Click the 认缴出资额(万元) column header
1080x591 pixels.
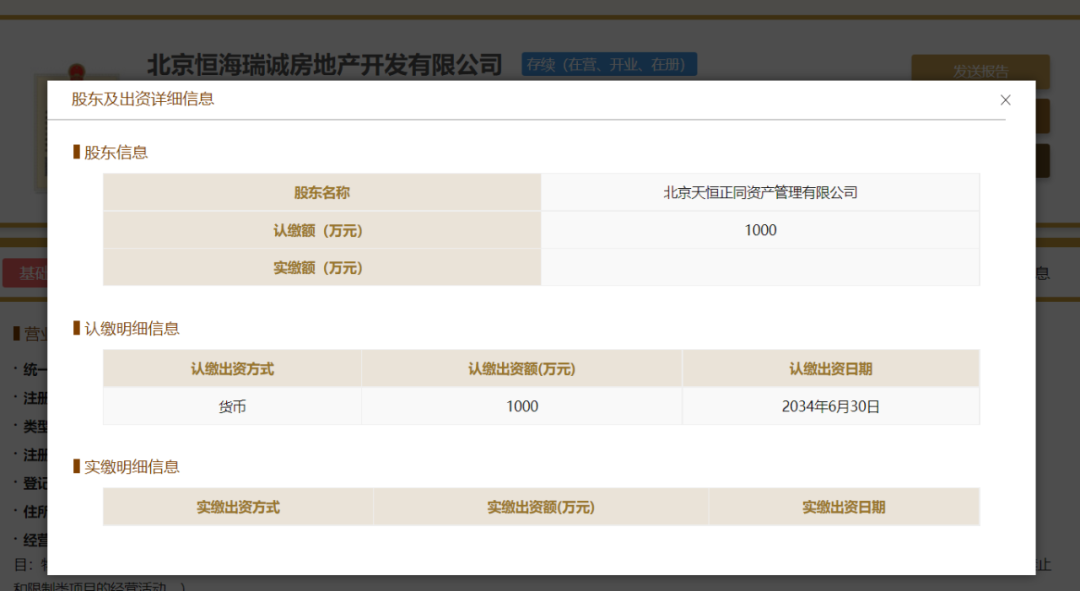(x=521, y=369)
